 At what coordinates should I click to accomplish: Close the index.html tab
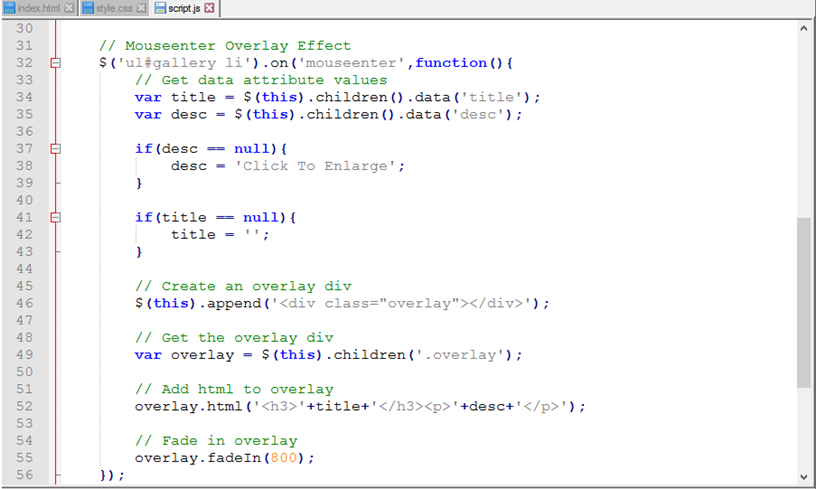click(x=69, y=8)
